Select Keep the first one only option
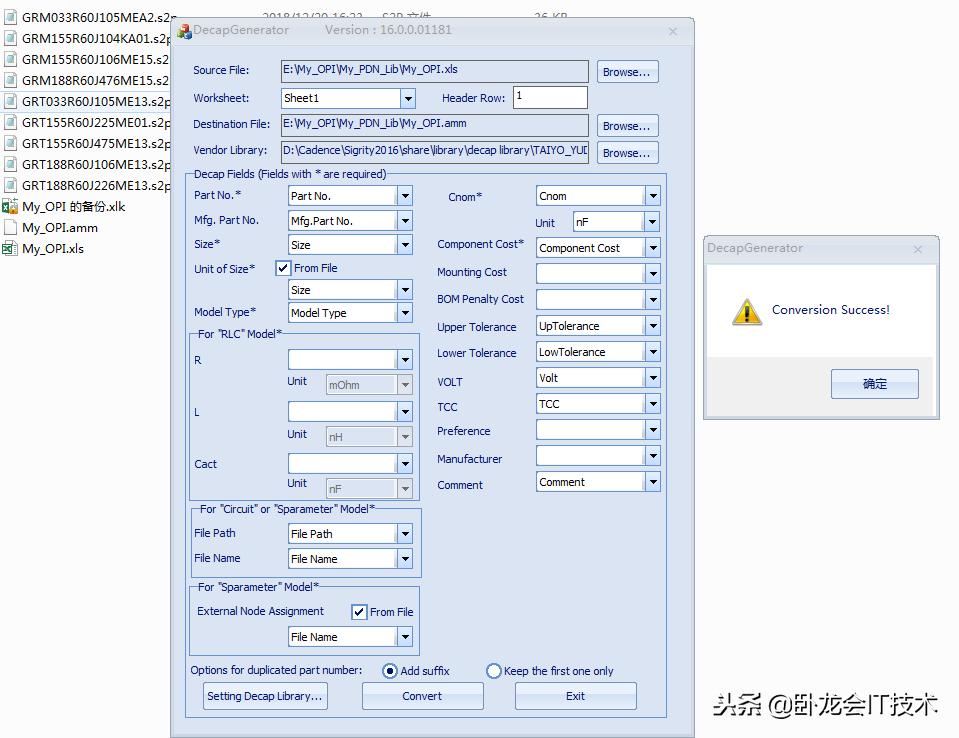The width and height of the screenshot is (959, 738). (494, 671)
